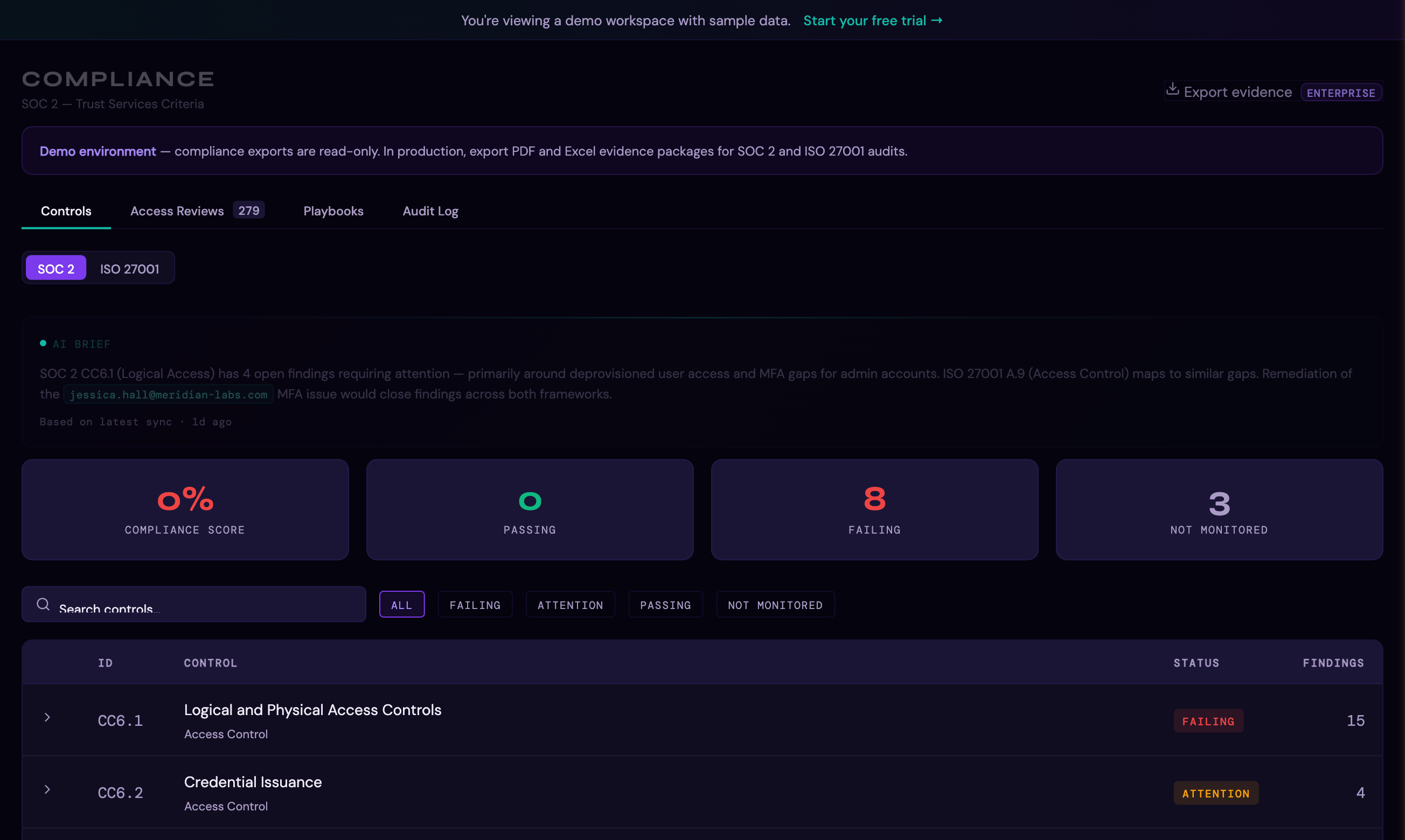The height and width of the screenshot is (840, 1405).
Task: Click the FINDINGS column header
Action: click(x=1333, y=663)
